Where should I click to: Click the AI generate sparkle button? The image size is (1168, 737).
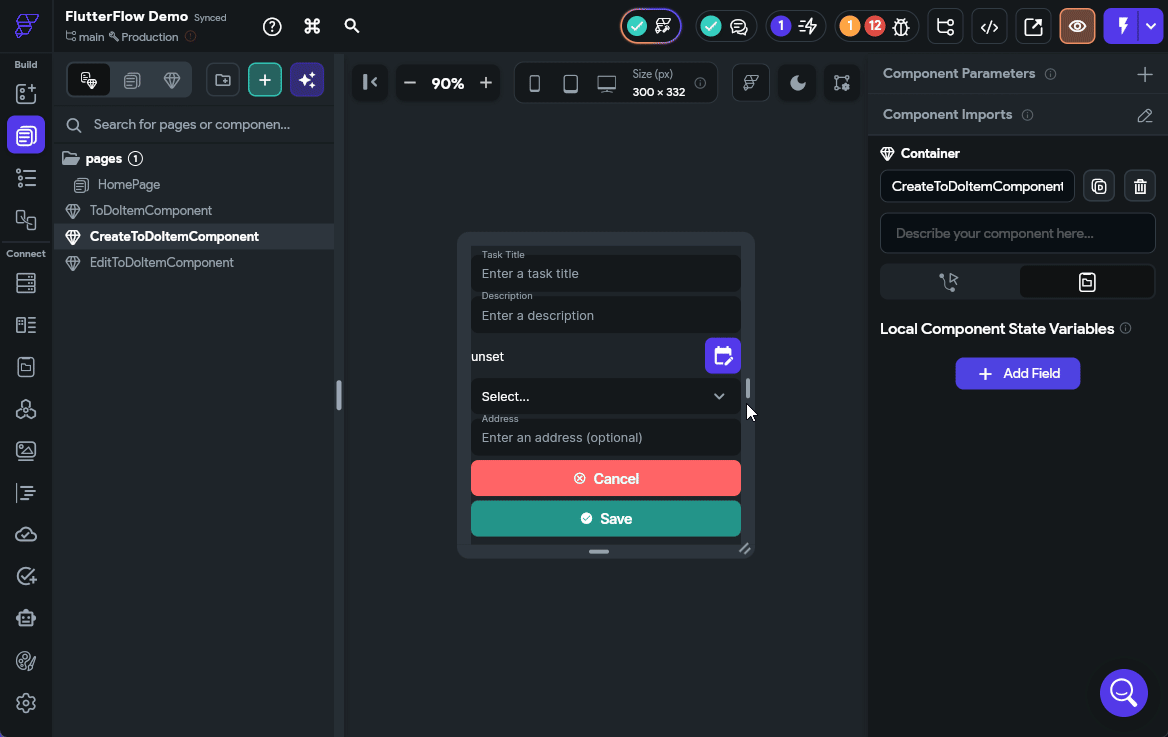(x=307, y=80)
